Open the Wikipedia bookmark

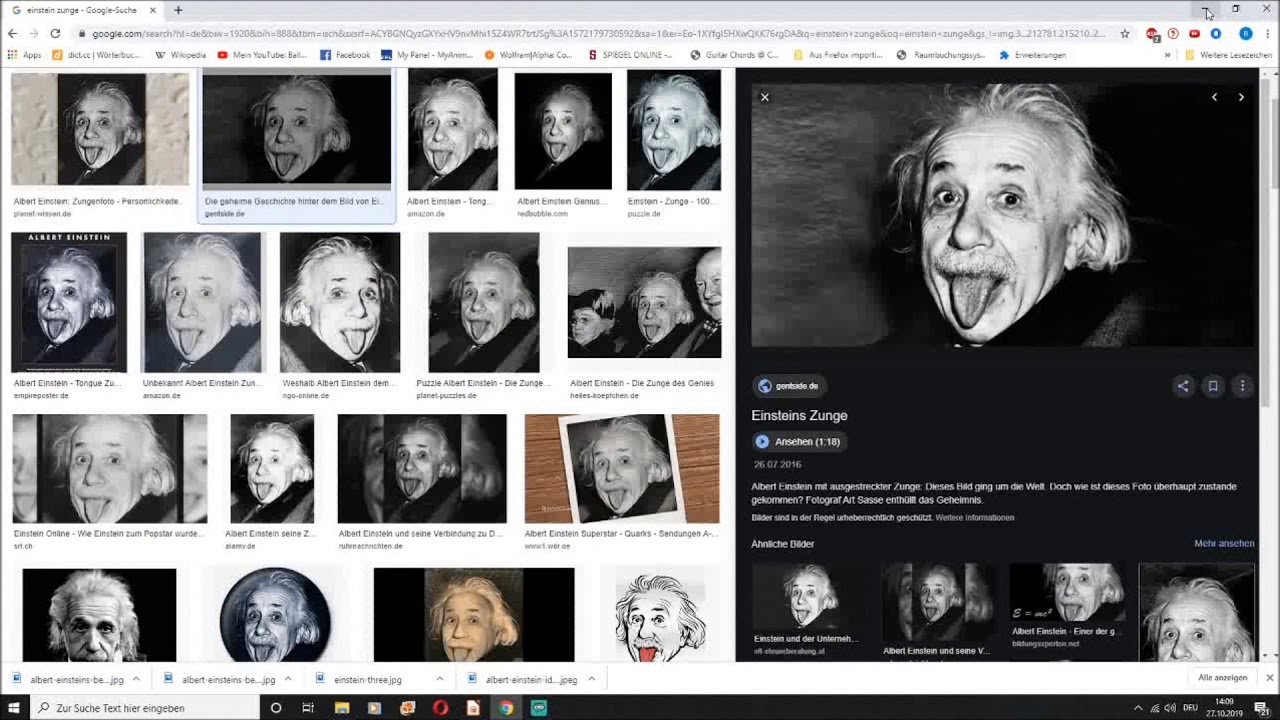[x=181, y=55]
